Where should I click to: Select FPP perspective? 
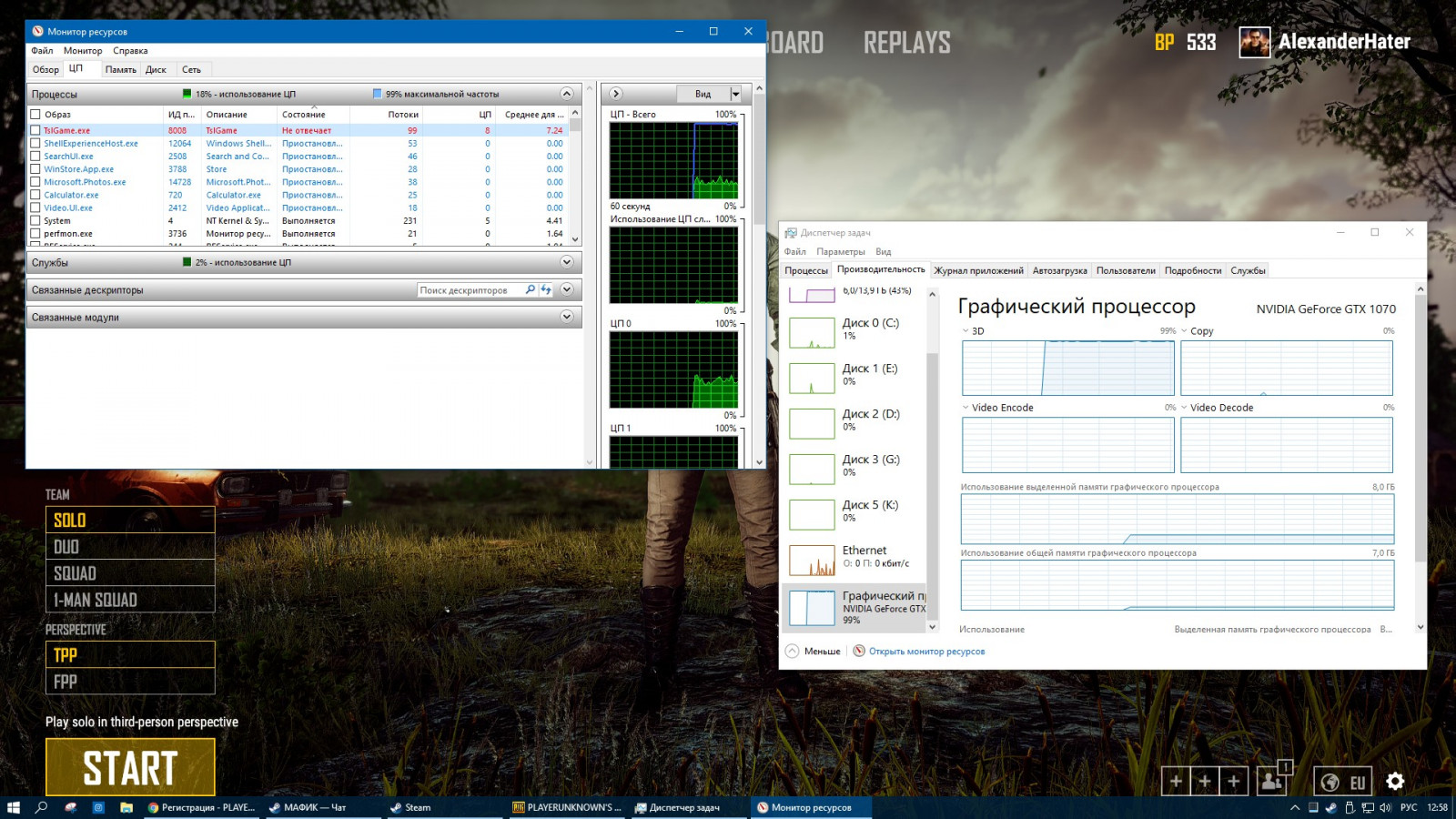(x=130, y=682)
